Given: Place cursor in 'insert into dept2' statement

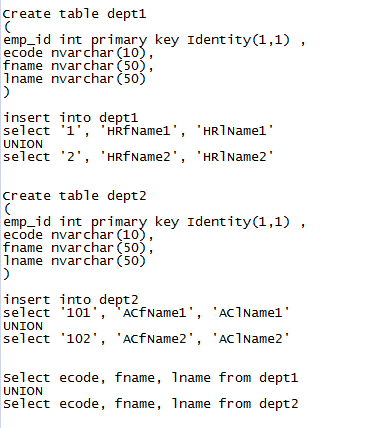Looking at the screenshot, I should coord(70,300).
